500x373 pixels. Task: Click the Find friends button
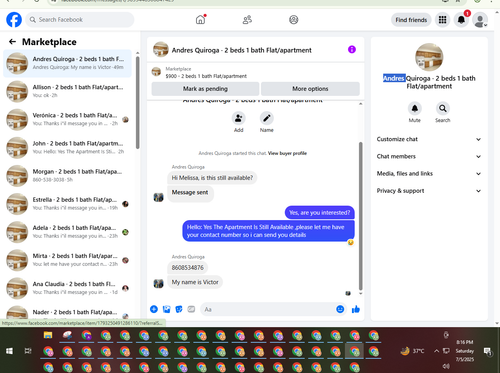[x=411, y=20]
